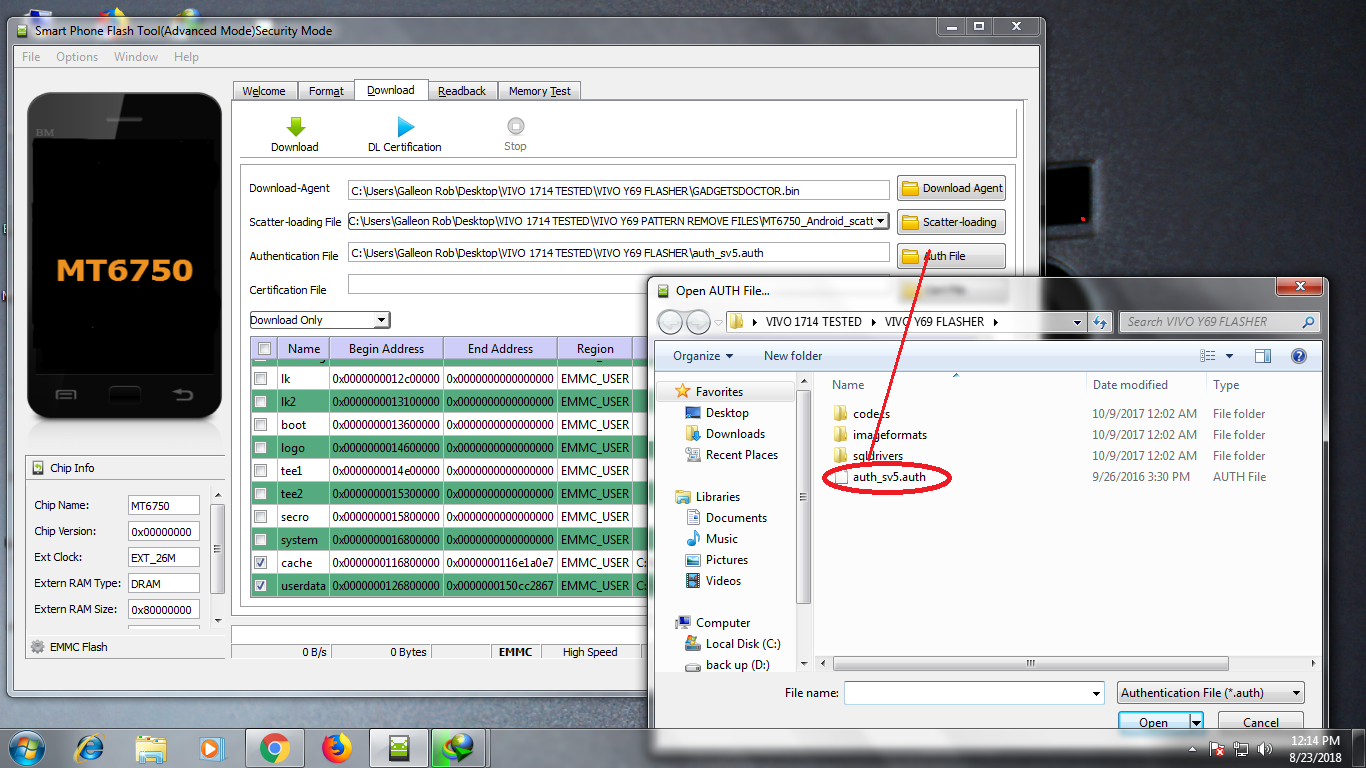
Task: Toggle the preview pane icon
Action: (x=1263, y=356)
